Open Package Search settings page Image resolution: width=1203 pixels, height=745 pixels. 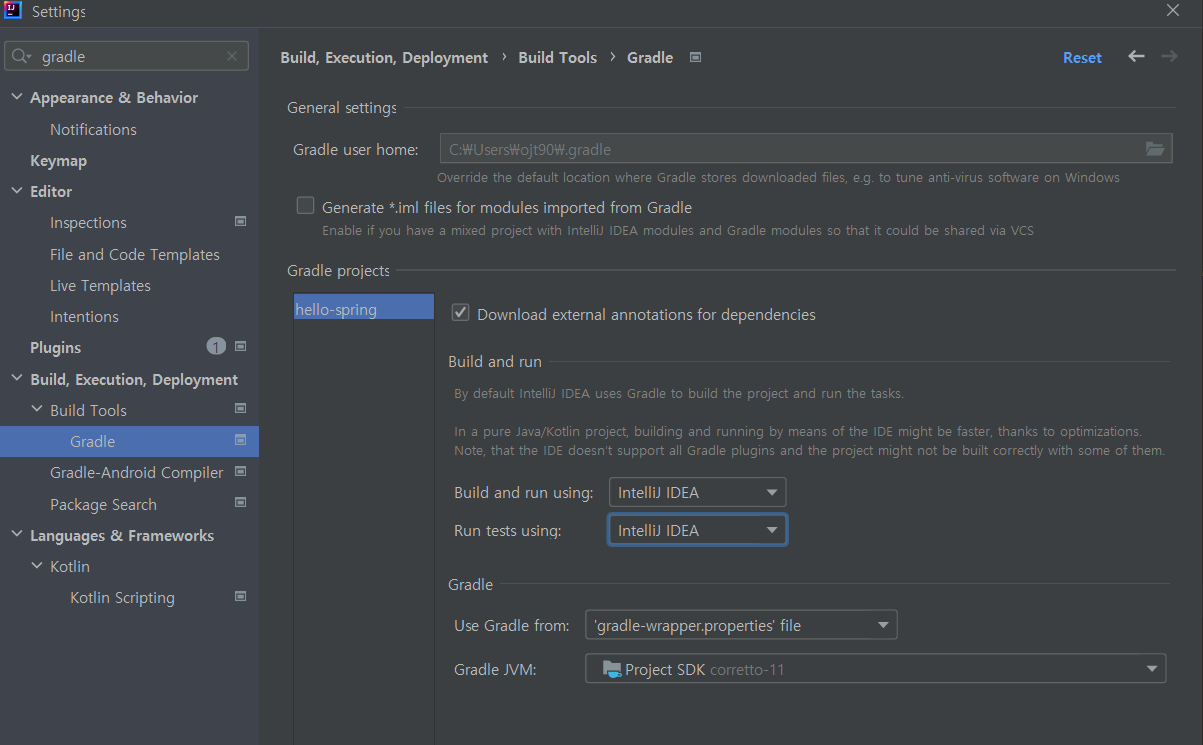(103, 504)
